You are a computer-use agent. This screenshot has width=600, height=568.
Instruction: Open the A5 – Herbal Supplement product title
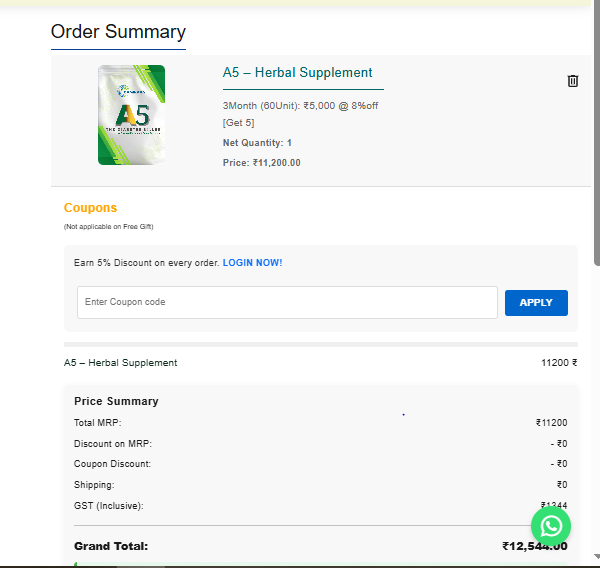click(x=297, y=72)
